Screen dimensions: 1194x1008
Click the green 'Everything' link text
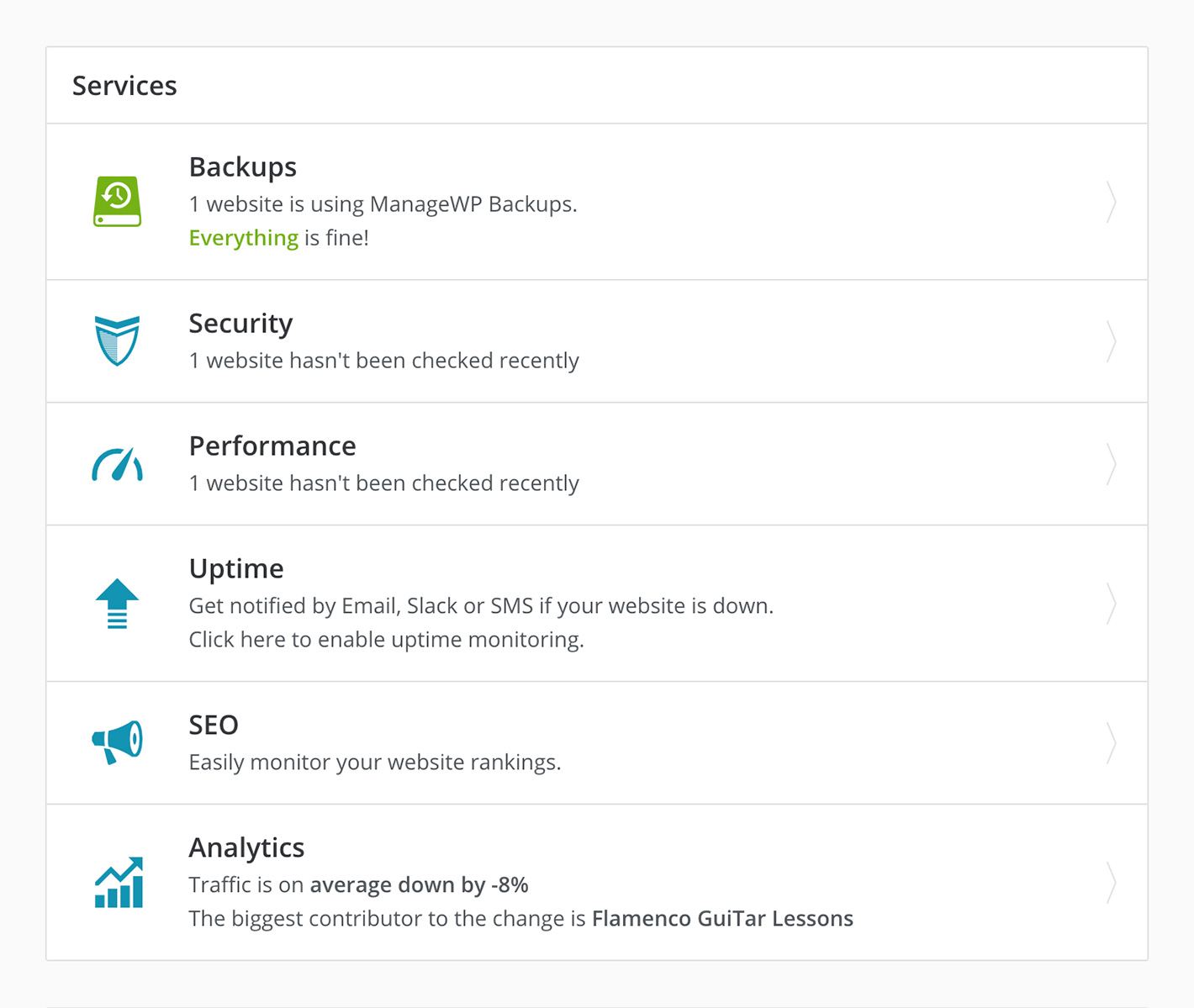[243, 238]
